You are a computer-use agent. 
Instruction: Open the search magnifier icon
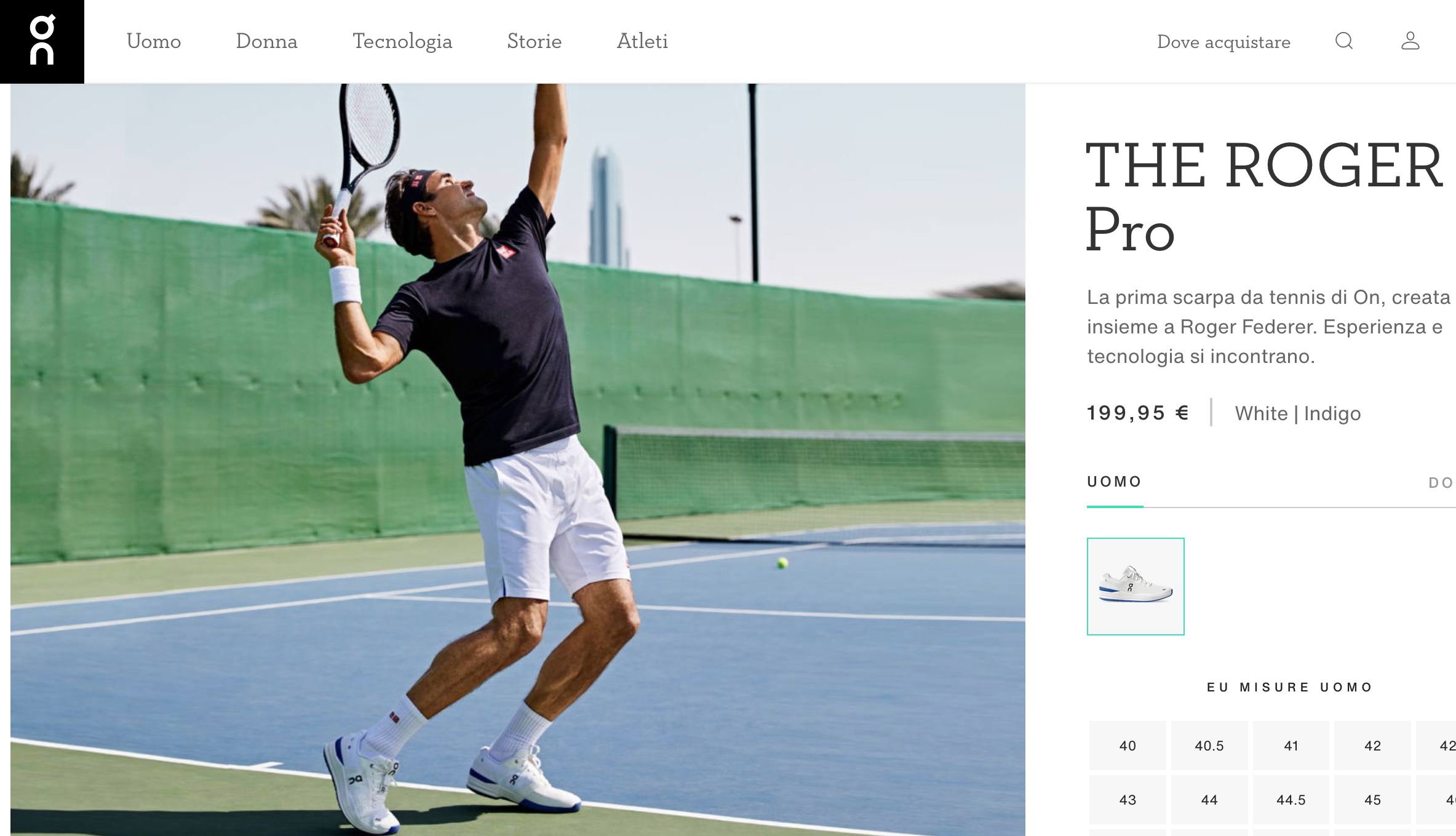[1344, 41]
